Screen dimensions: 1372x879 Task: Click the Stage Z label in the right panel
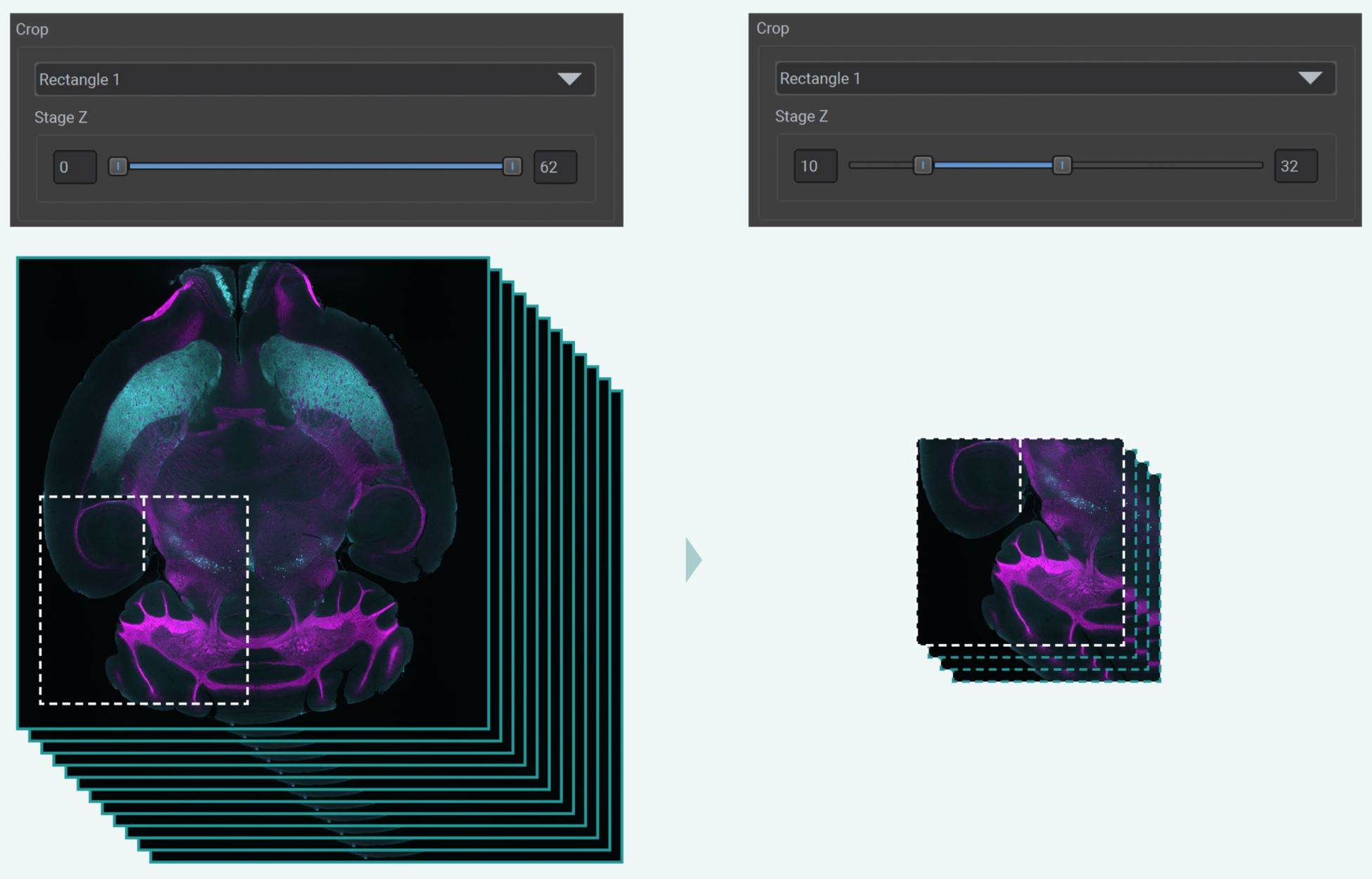point(801,117)
